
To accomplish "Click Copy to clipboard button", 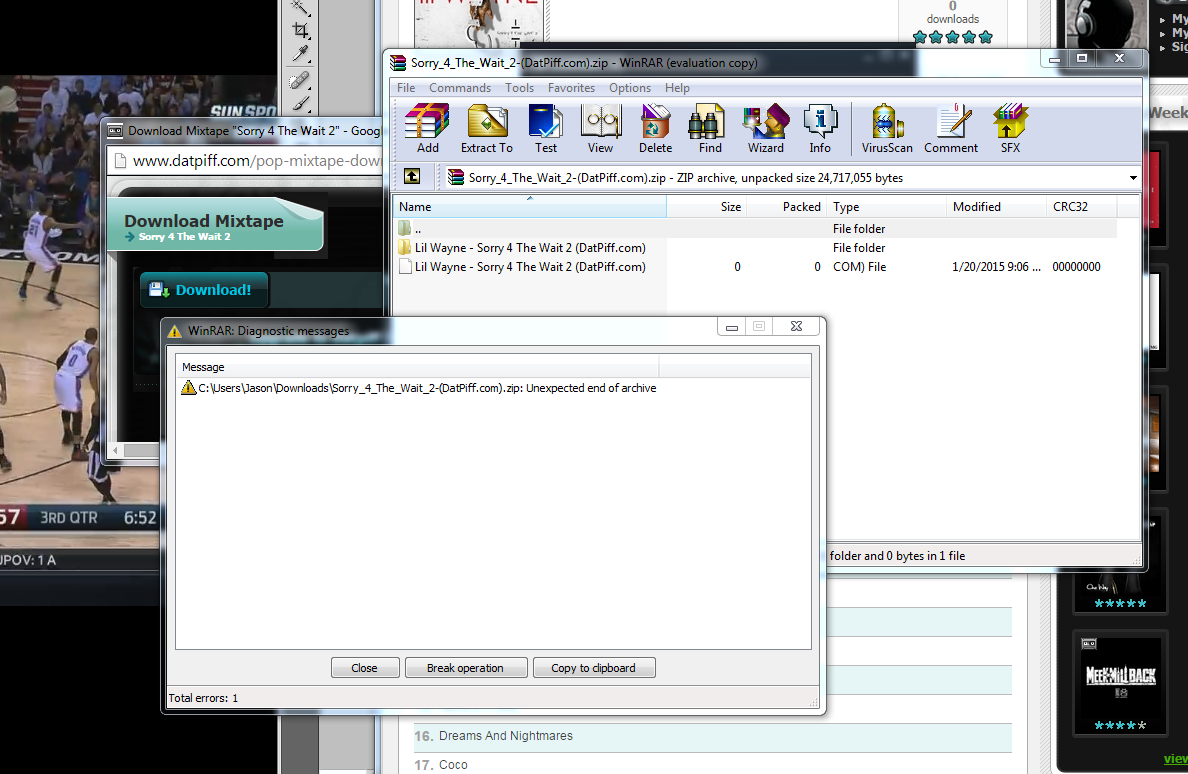I will tap(593, 668).
